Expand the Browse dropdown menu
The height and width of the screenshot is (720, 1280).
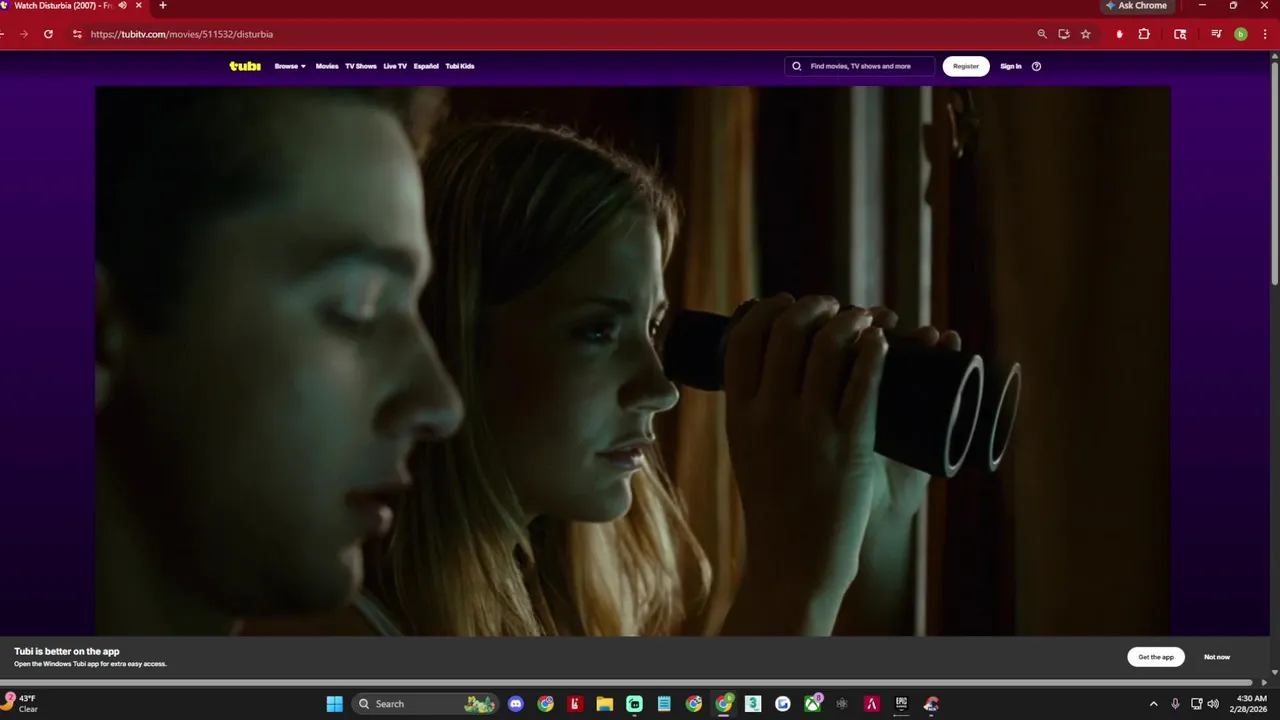point(290,66)
